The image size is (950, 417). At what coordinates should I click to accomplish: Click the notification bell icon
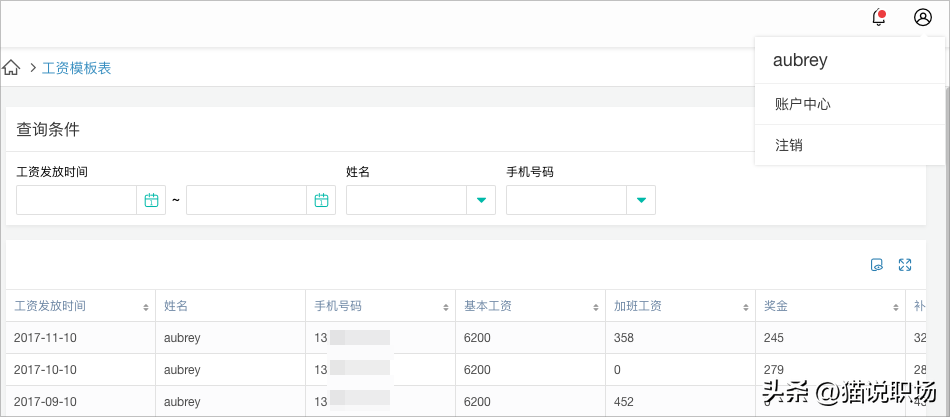tap(879, 17)
